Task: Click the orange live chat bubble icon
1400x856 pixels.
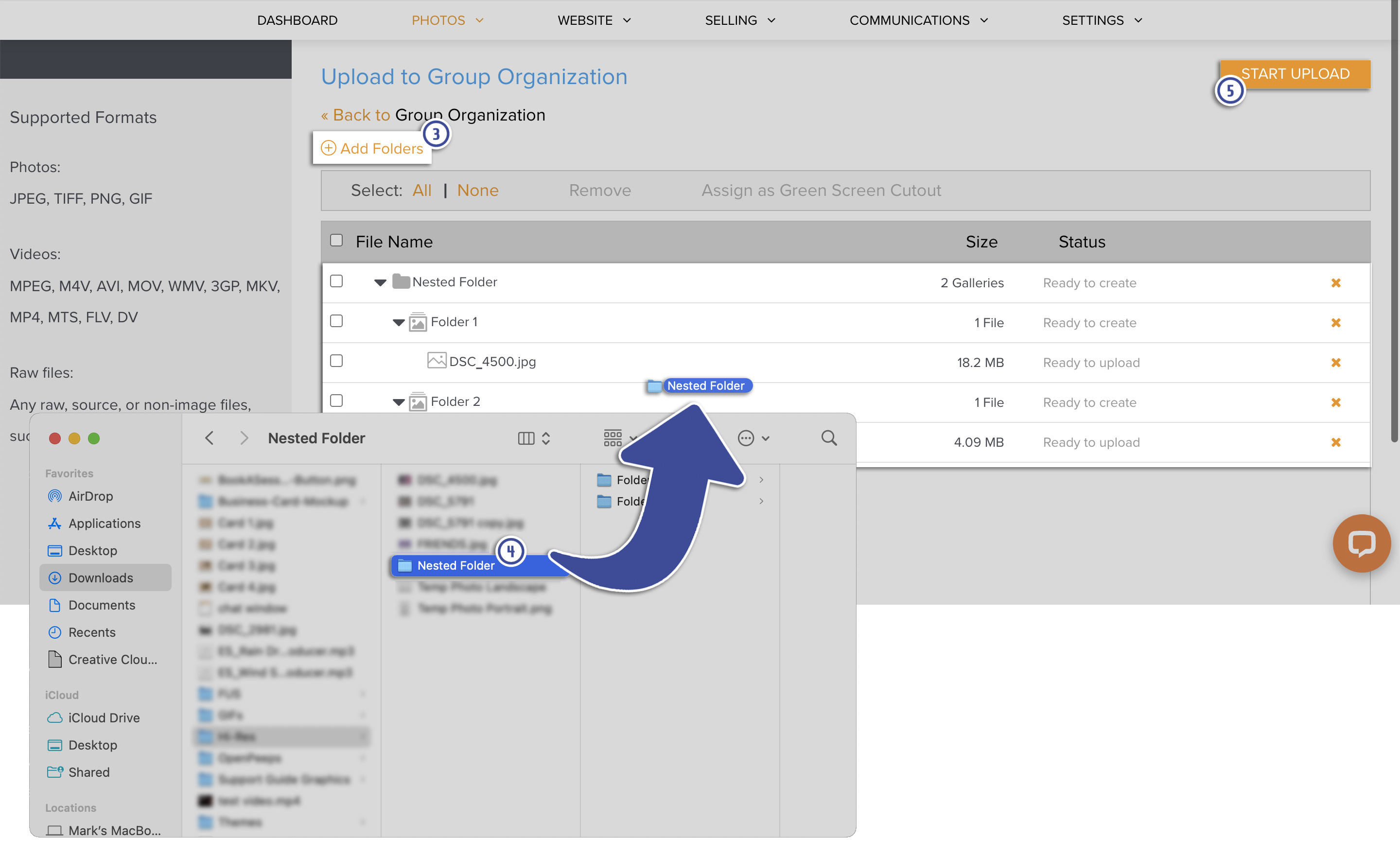Action: coord(1362,543)
